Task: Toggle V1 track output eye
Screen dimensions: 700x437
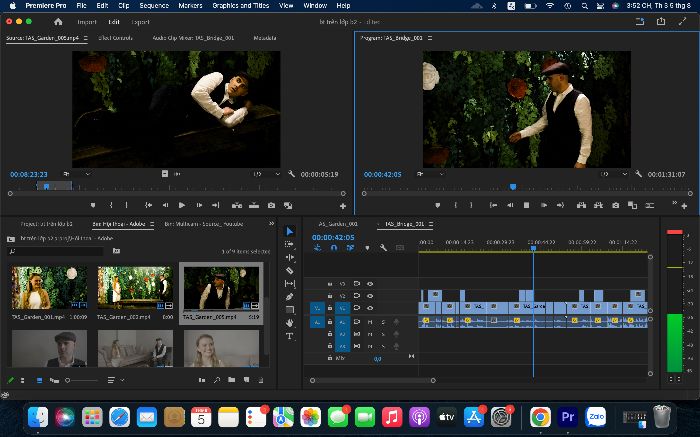Action: 370,308
